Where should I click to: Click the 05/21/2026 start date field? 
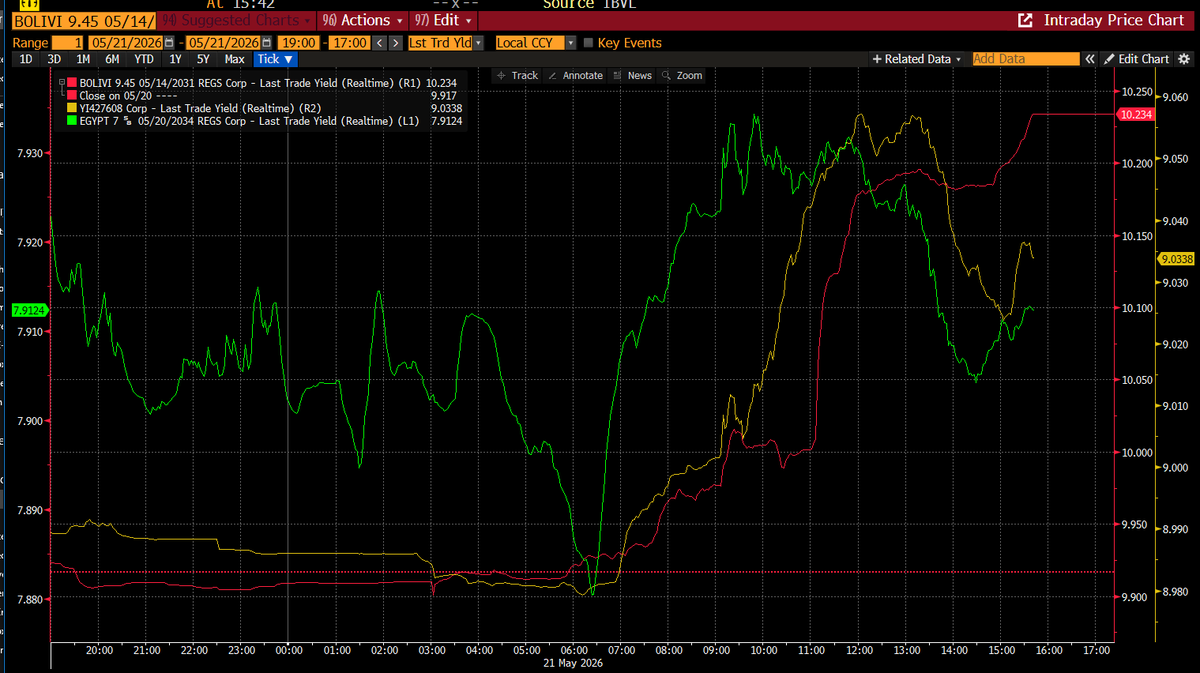pos(125,43)
